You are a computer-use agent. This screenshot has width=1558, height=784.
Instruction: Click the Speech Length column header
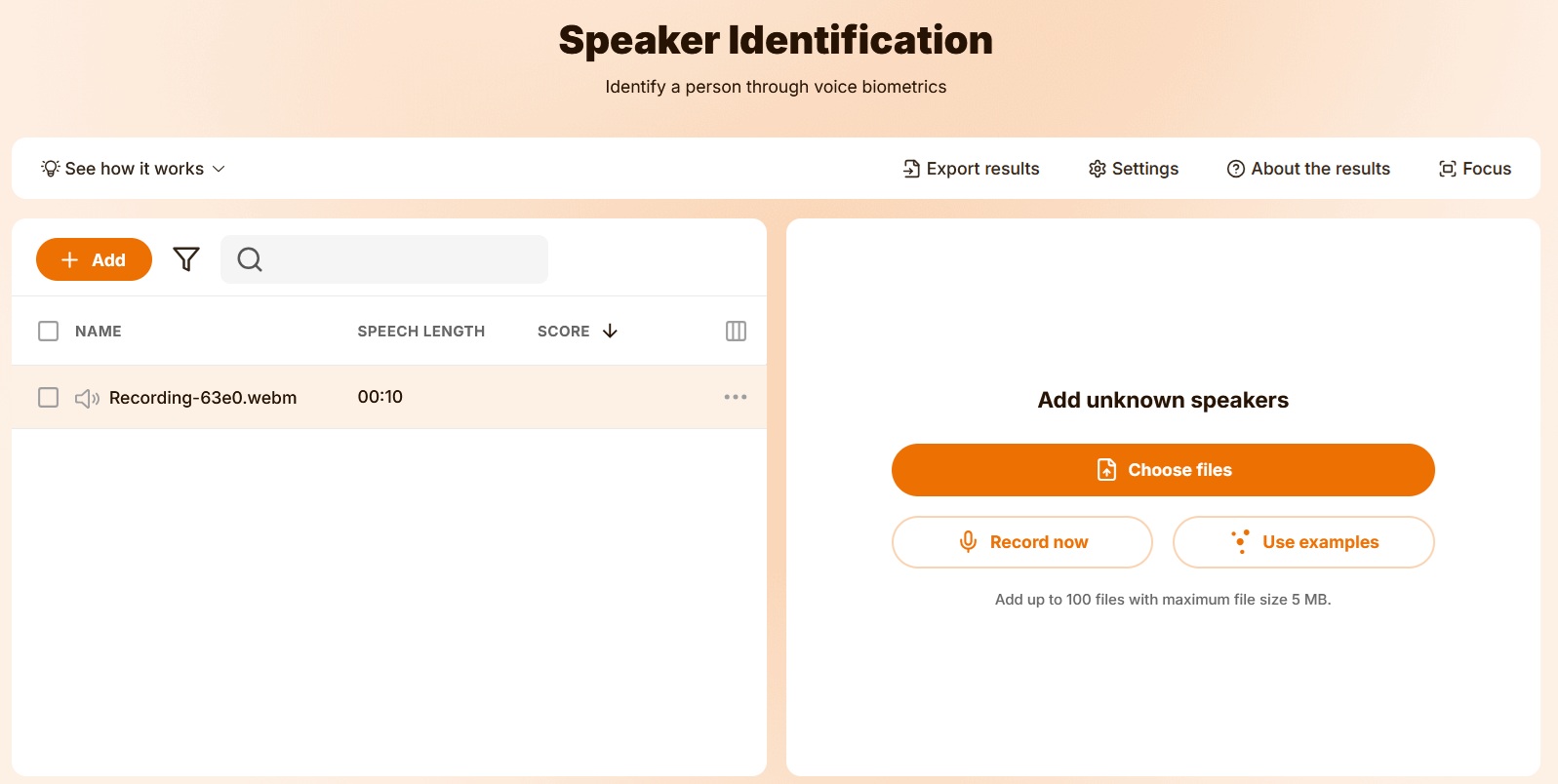[x=420, y=332]
